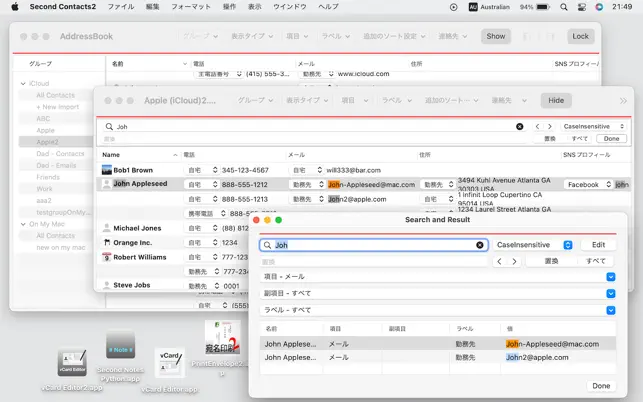Click Bob1 Brown contact photo
This screenshot has height=402, width=643.
(x=106, y=170)
